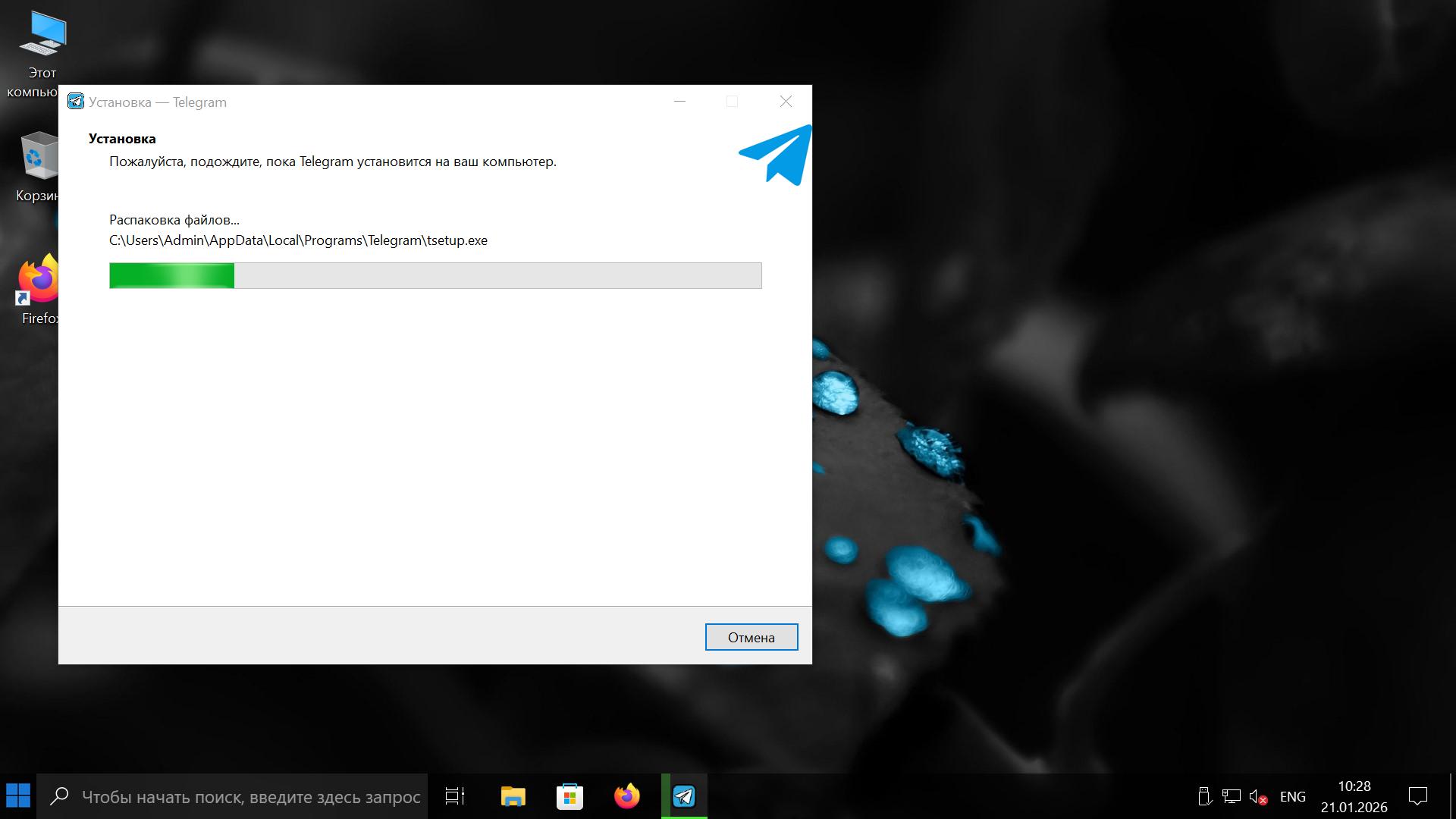This screenshot has width=1456, height=819.
Task: Open the clock and date calendar
Action: click(1354, 796)
